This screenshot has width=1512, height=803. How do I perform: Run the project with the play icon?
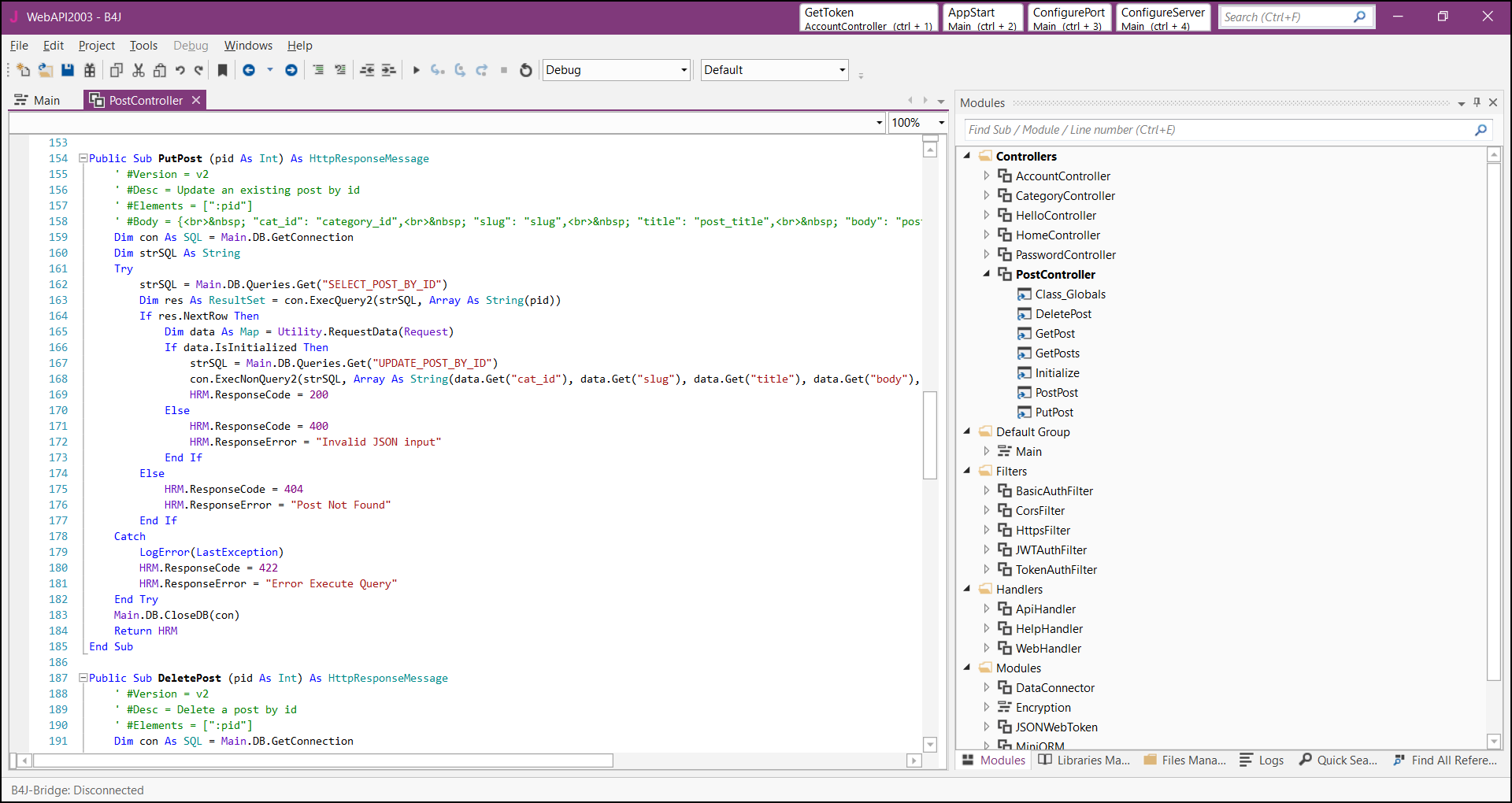coord(416,70)
